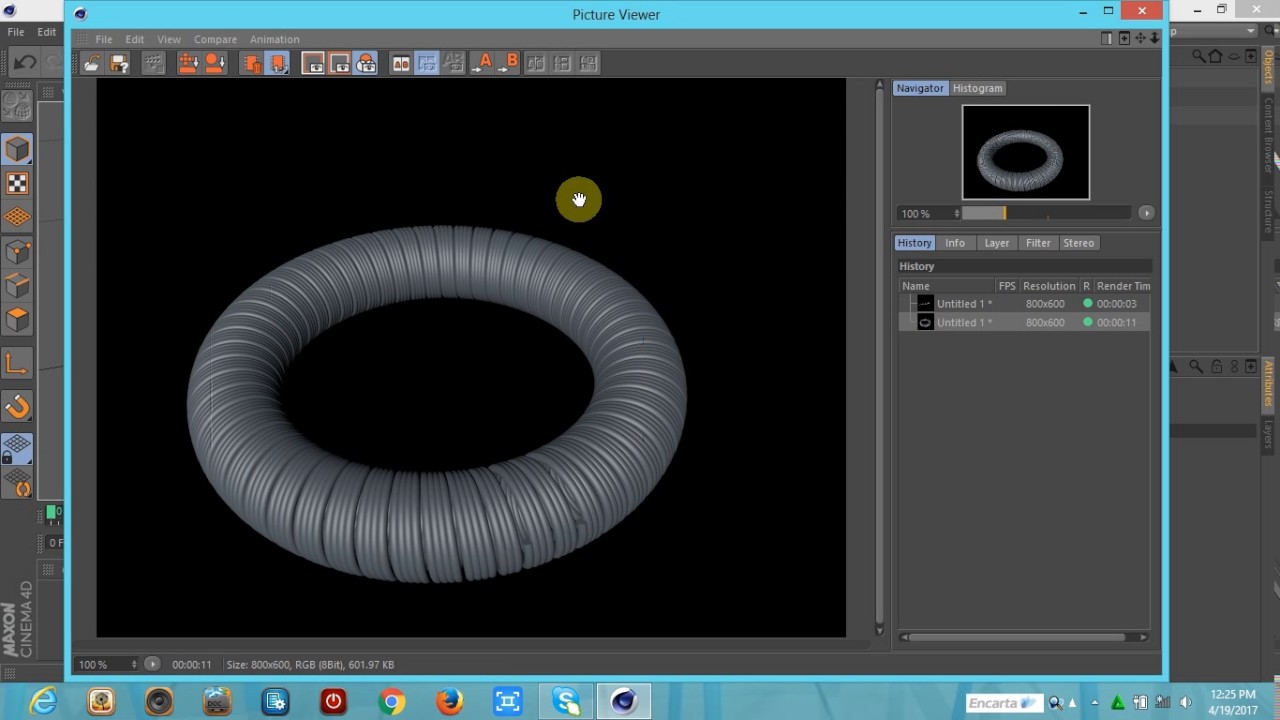Toggle the Locked Workplane icon
The height and width of the screenshot is (720, 1280).
pyautogui.click(x=17, y=449)
